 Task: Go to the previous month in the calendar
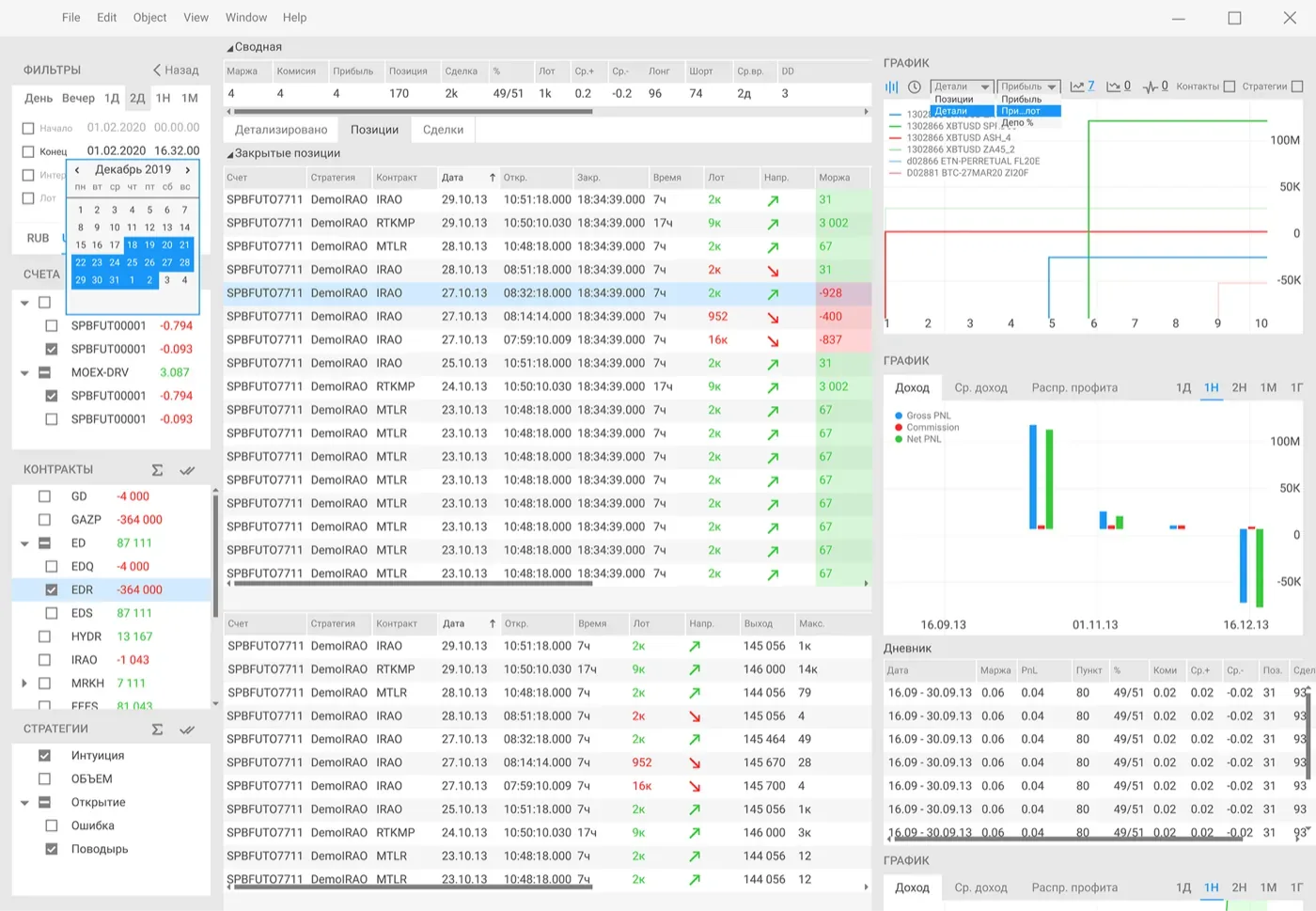77,170
